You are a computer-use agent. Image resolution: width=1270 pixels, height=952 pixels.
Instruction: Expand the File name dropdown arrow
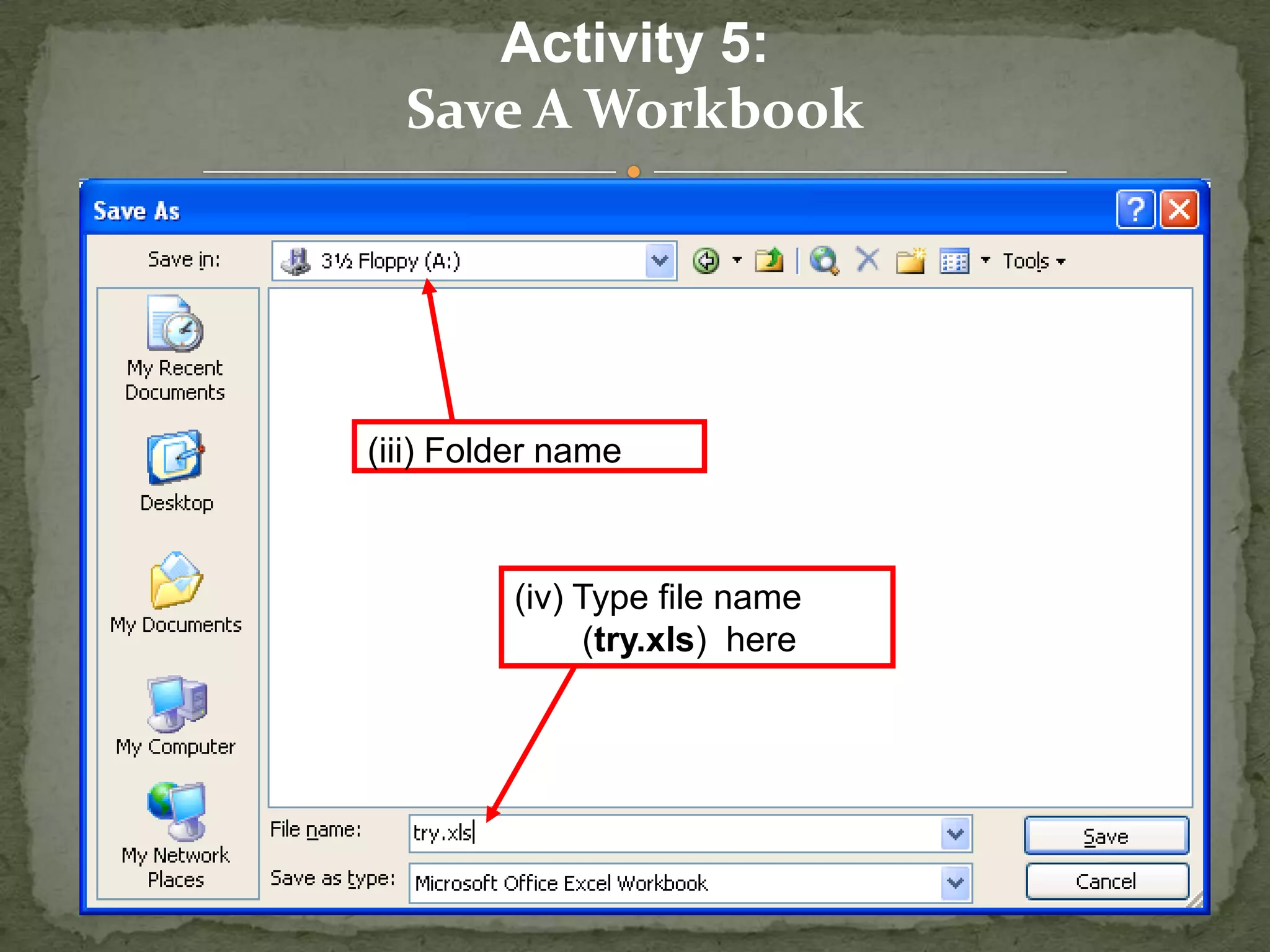[x=956, y=834]
